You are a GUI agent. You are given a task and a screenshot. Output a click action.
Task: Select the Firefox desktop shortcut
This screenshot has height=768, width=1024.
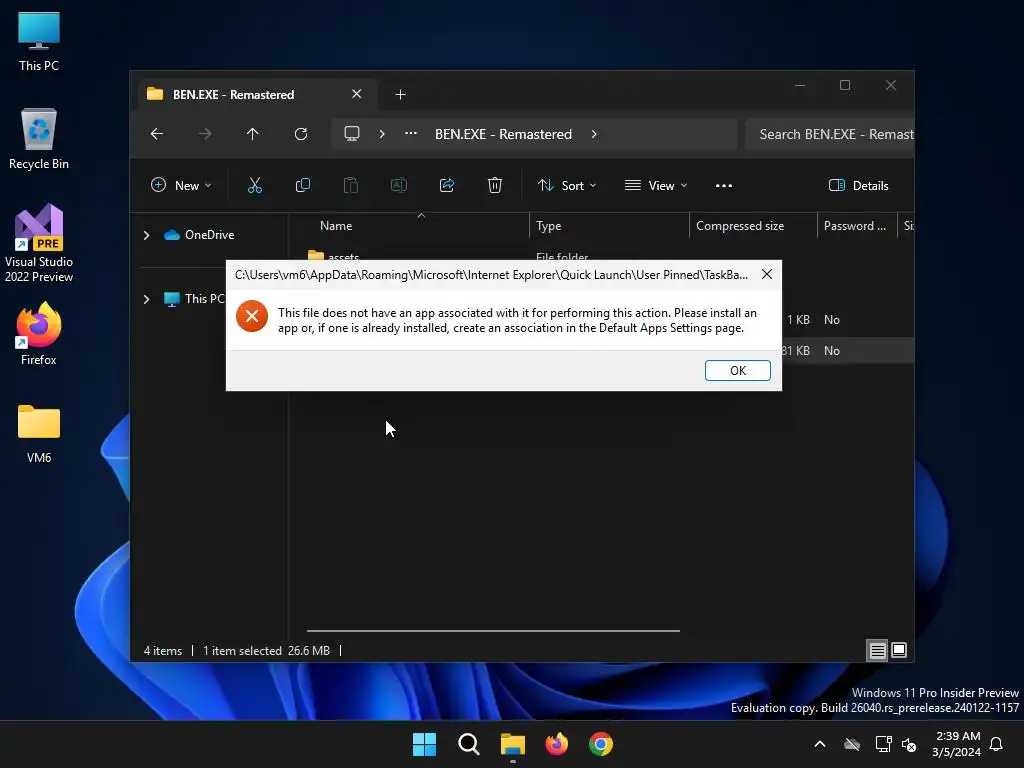tap(39, 333)
